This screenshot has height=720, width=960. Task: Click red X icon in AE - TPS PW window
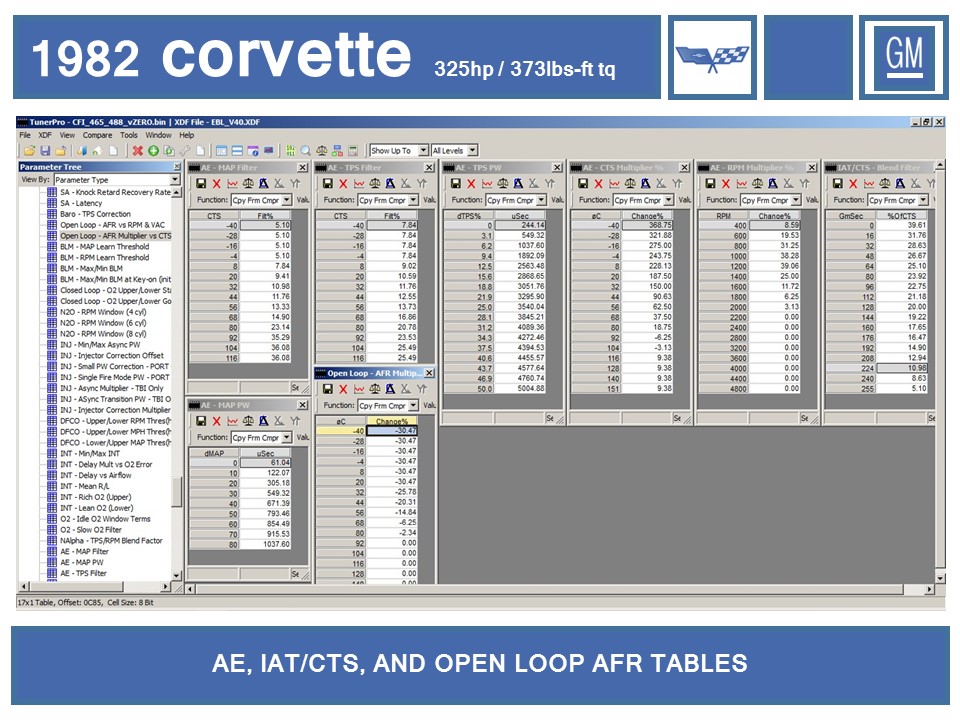[471, 184]
